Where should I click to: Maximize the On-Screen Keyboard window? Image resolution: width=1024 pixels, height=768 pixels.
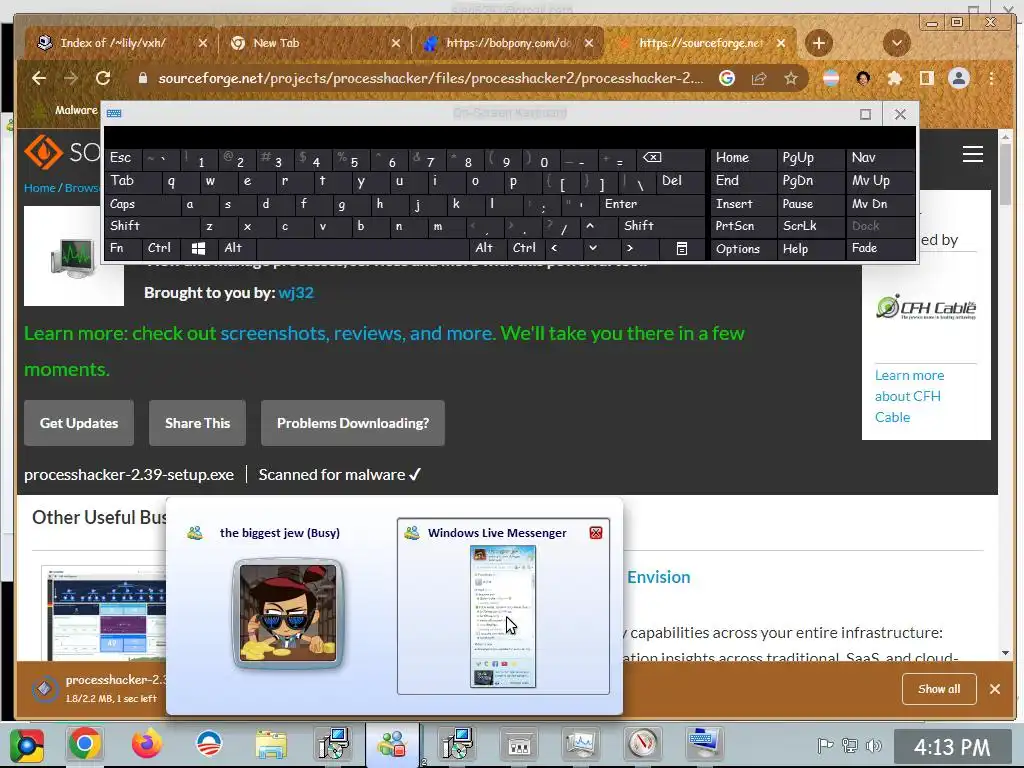click(865, 114)
